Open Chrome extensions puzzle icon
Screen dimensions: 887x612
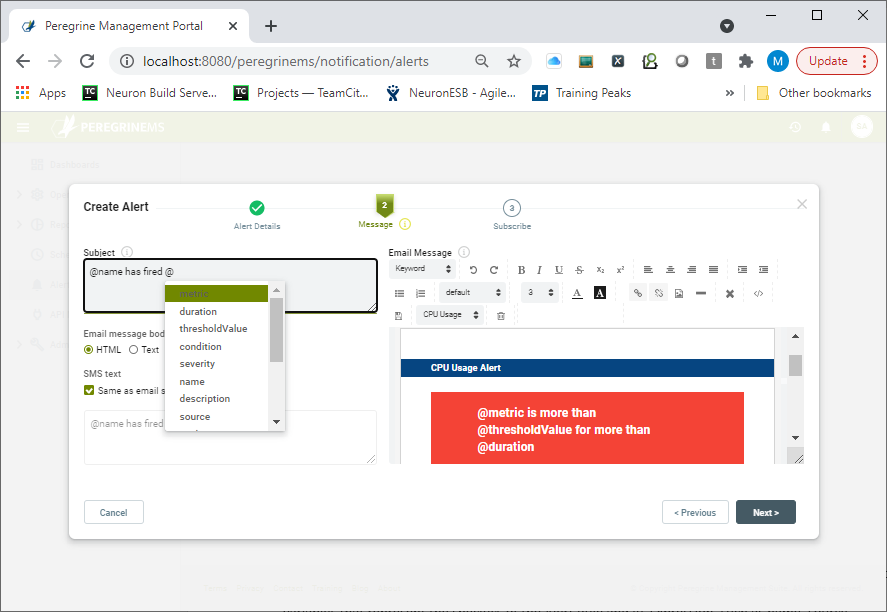point(746,61)
